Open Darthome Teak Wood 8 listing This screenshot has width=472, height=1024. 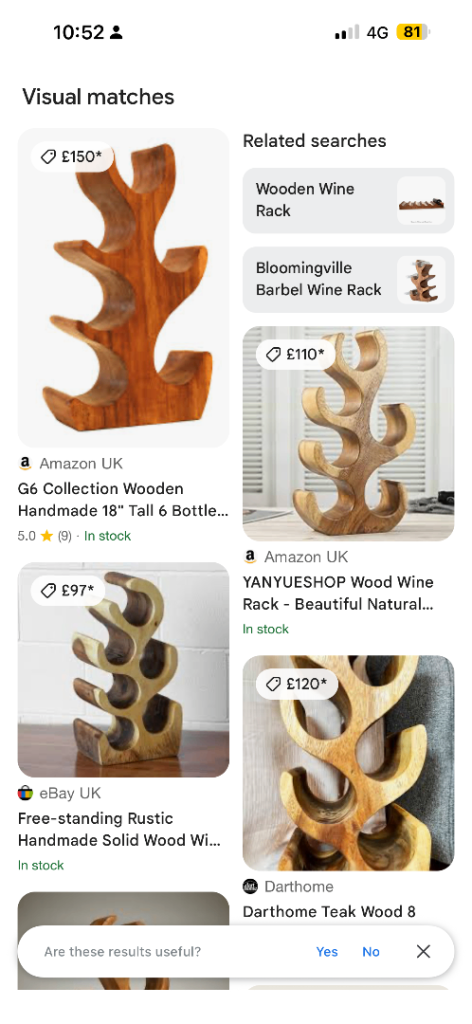(x=329, y=912)
